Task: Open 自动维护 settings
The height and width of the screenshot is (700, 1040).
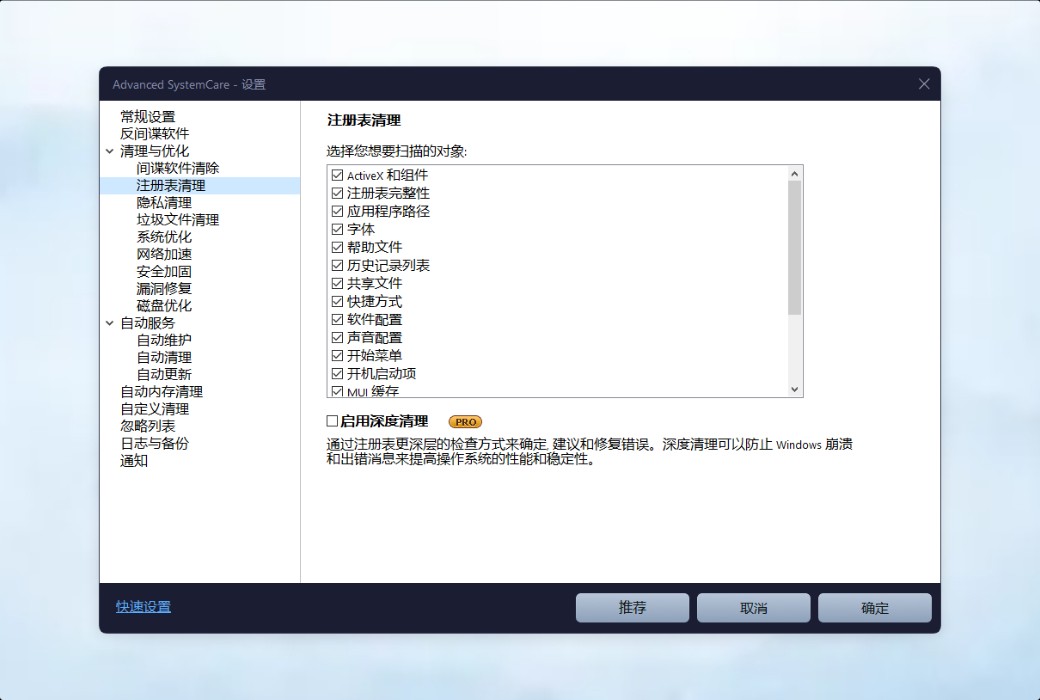Action: pos(164,340)
